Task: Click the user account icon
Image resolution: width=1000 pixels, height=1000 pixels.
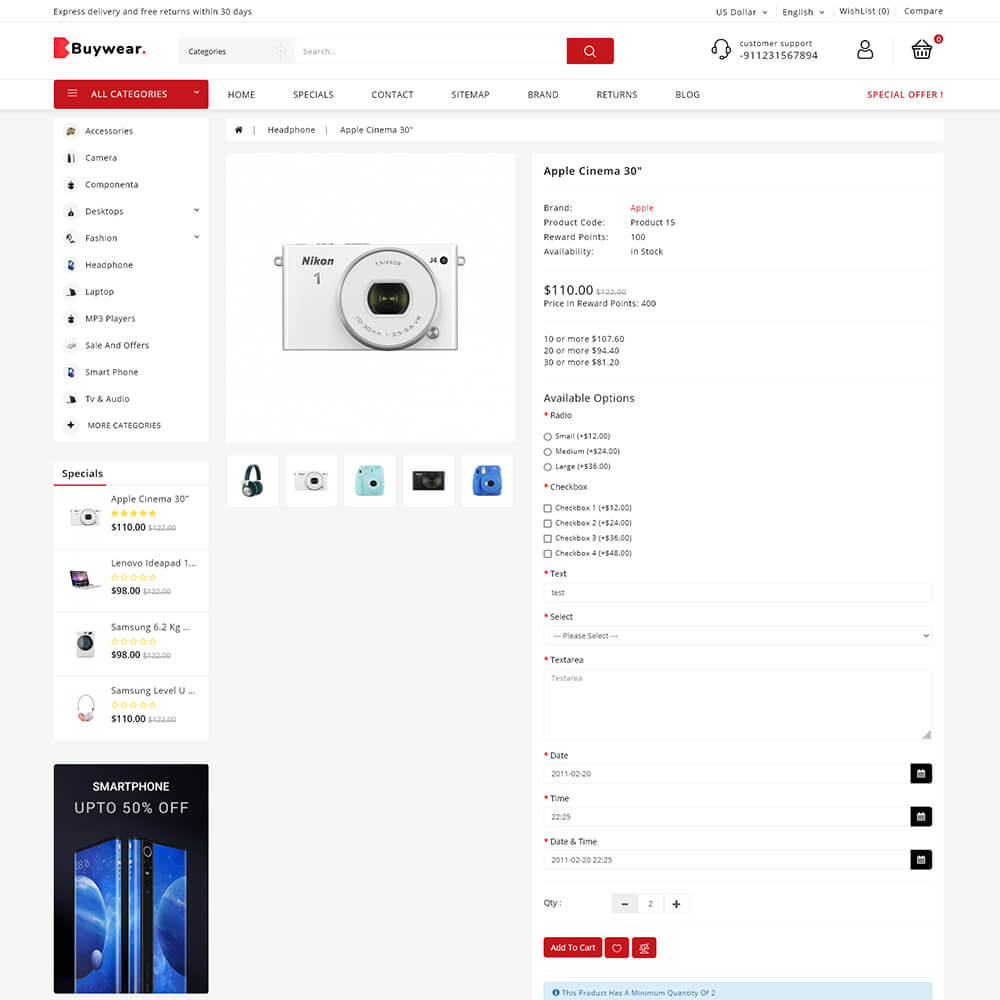Action: point(865,50)
